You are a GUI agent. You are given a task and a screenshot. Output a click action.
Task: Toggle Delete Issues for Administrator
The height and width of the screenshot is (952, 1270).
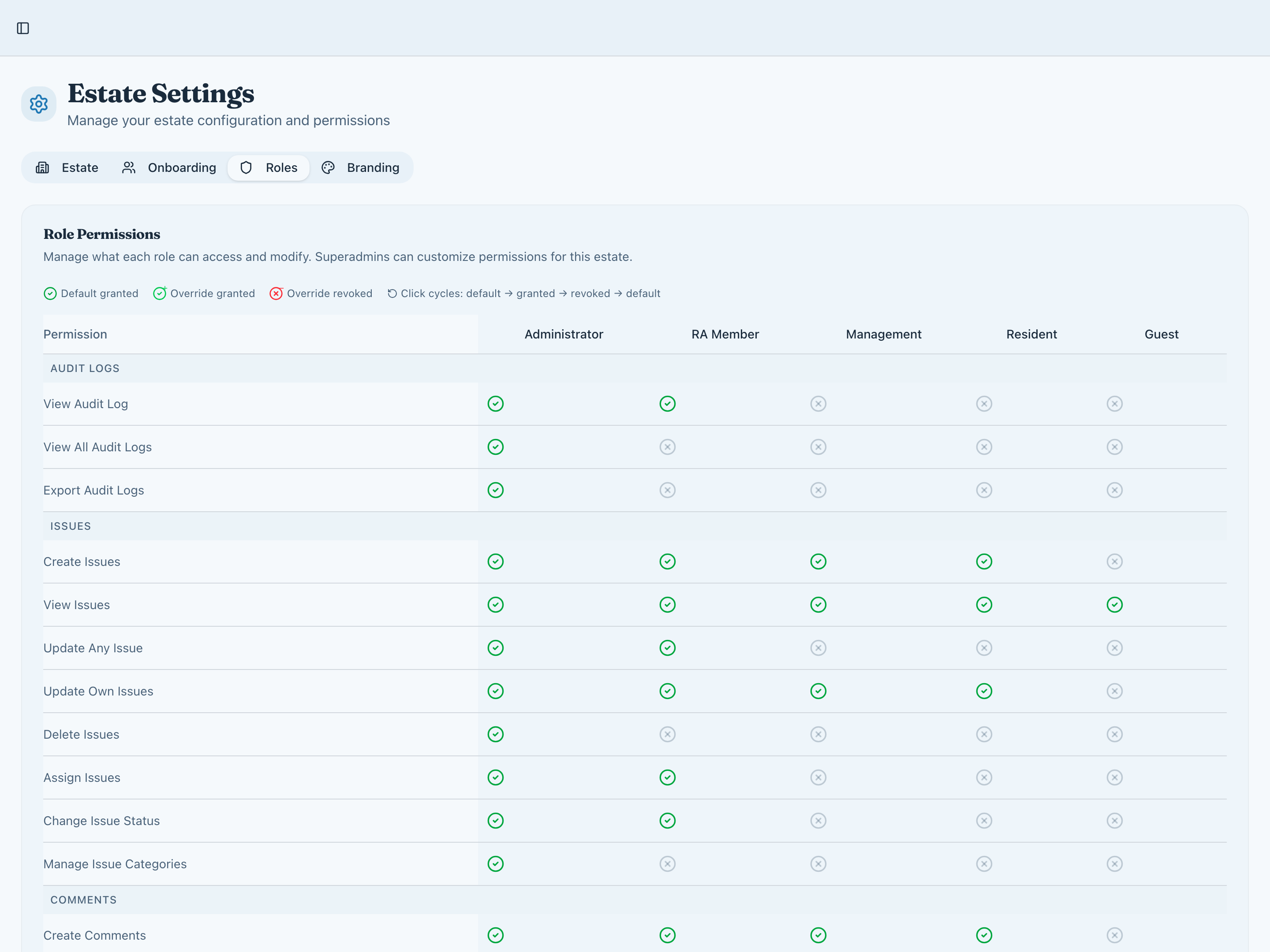point(496,735)
